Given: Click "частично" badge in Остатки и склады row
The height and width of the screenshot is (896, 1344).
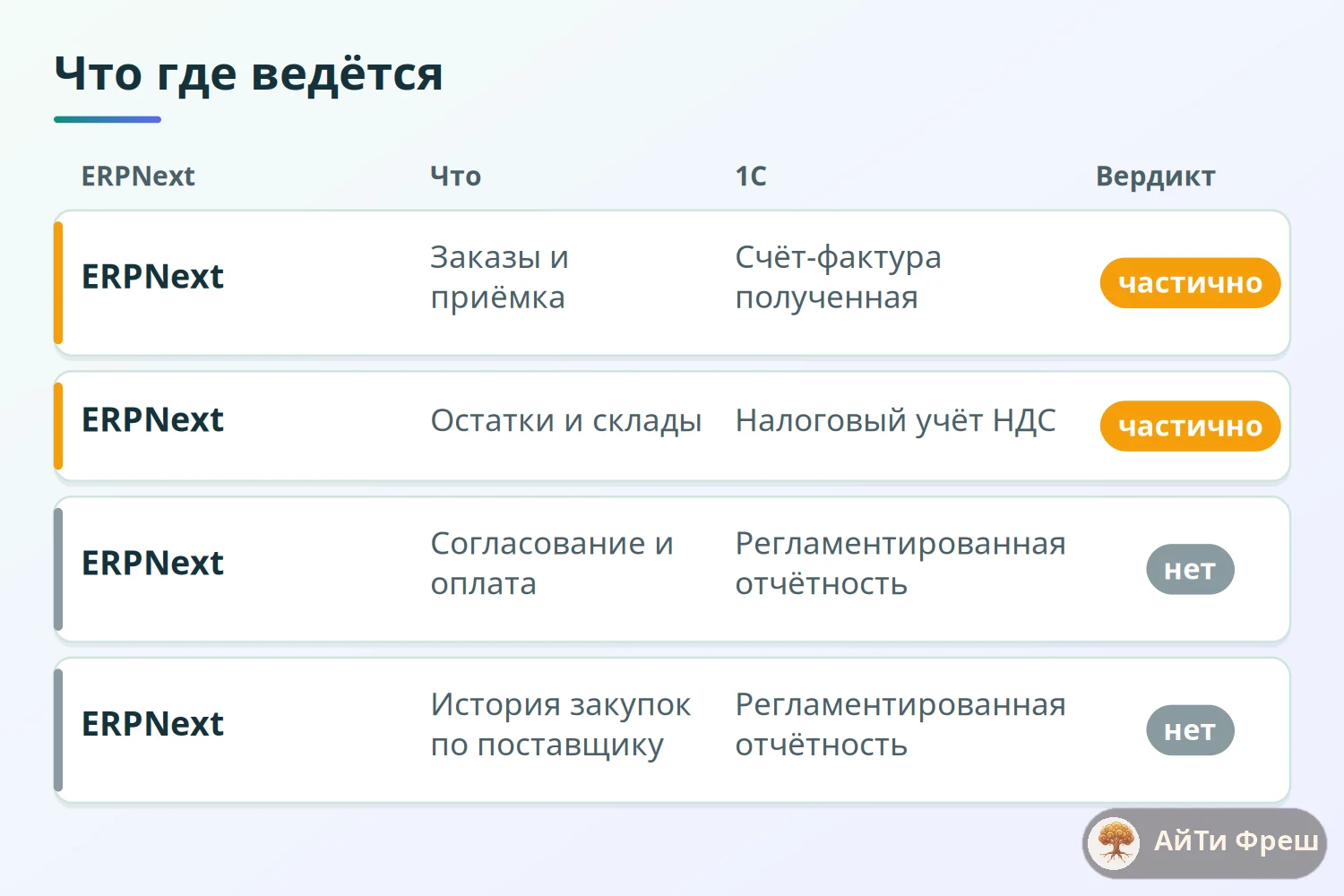Looking at the screenshot, I should [1190, 426].
